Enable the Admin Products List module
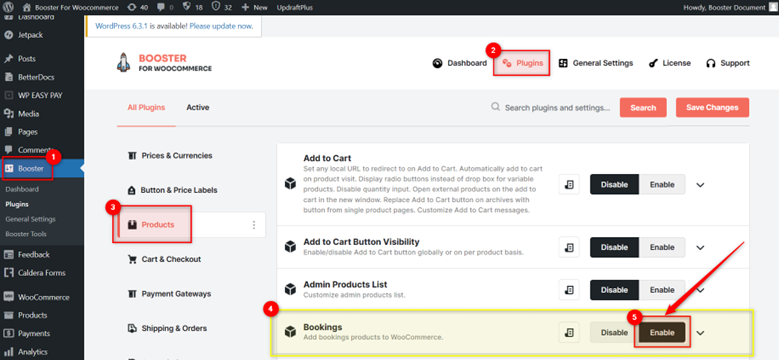779x360 pixels. [x=662, y=289]
